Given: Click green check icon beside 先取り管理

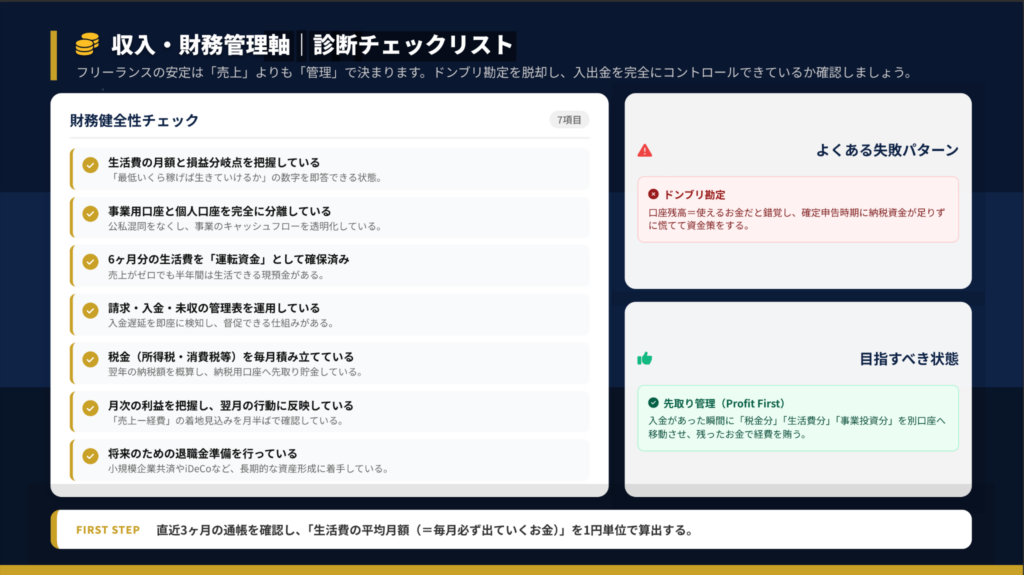Looking at the screenshot, I should (x=654, y=402).
